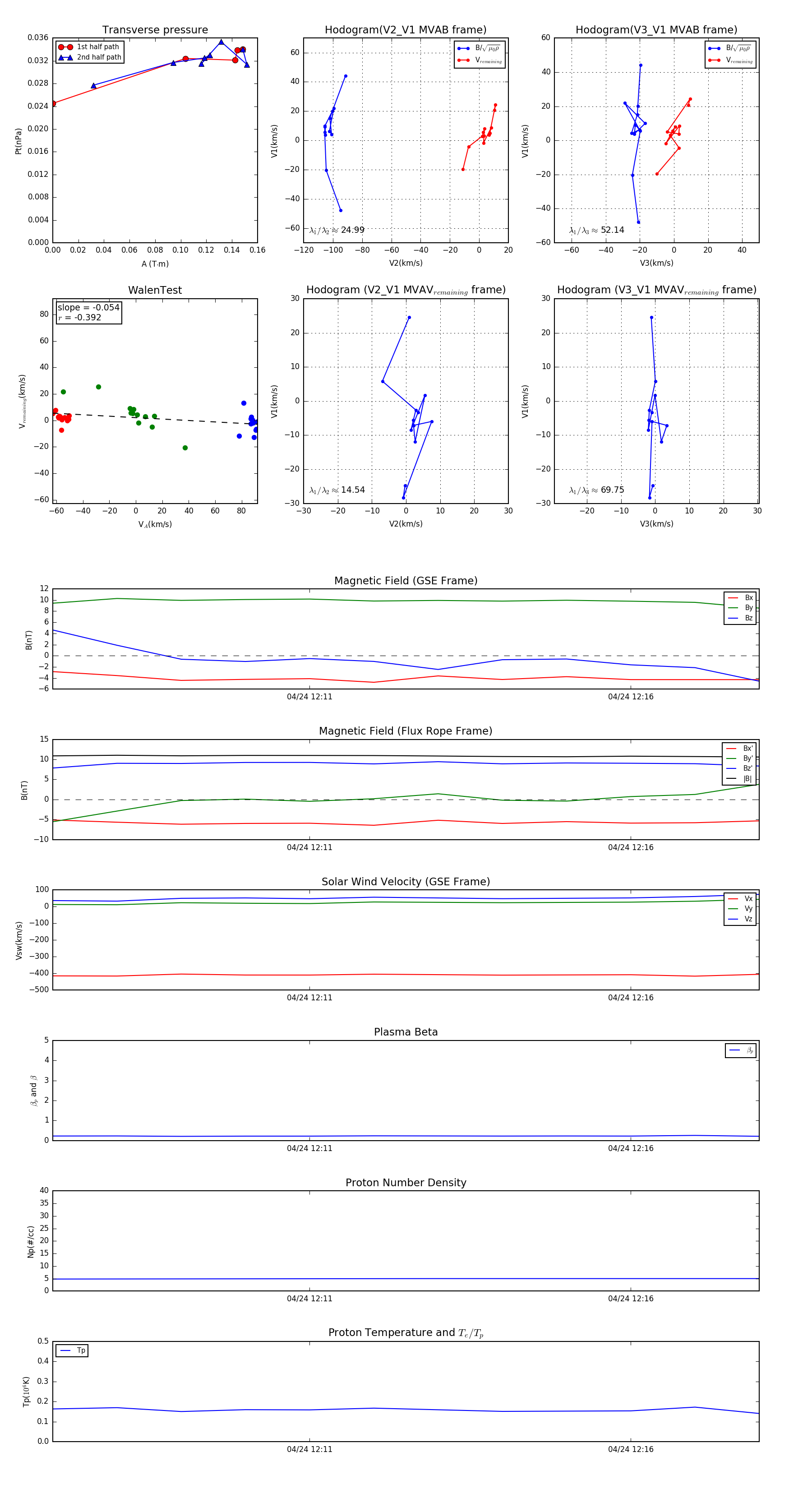The height and width of the screenshot is (1489, 812).
Task: Select the 'Bx' legend entry
Action: [740, 598]
